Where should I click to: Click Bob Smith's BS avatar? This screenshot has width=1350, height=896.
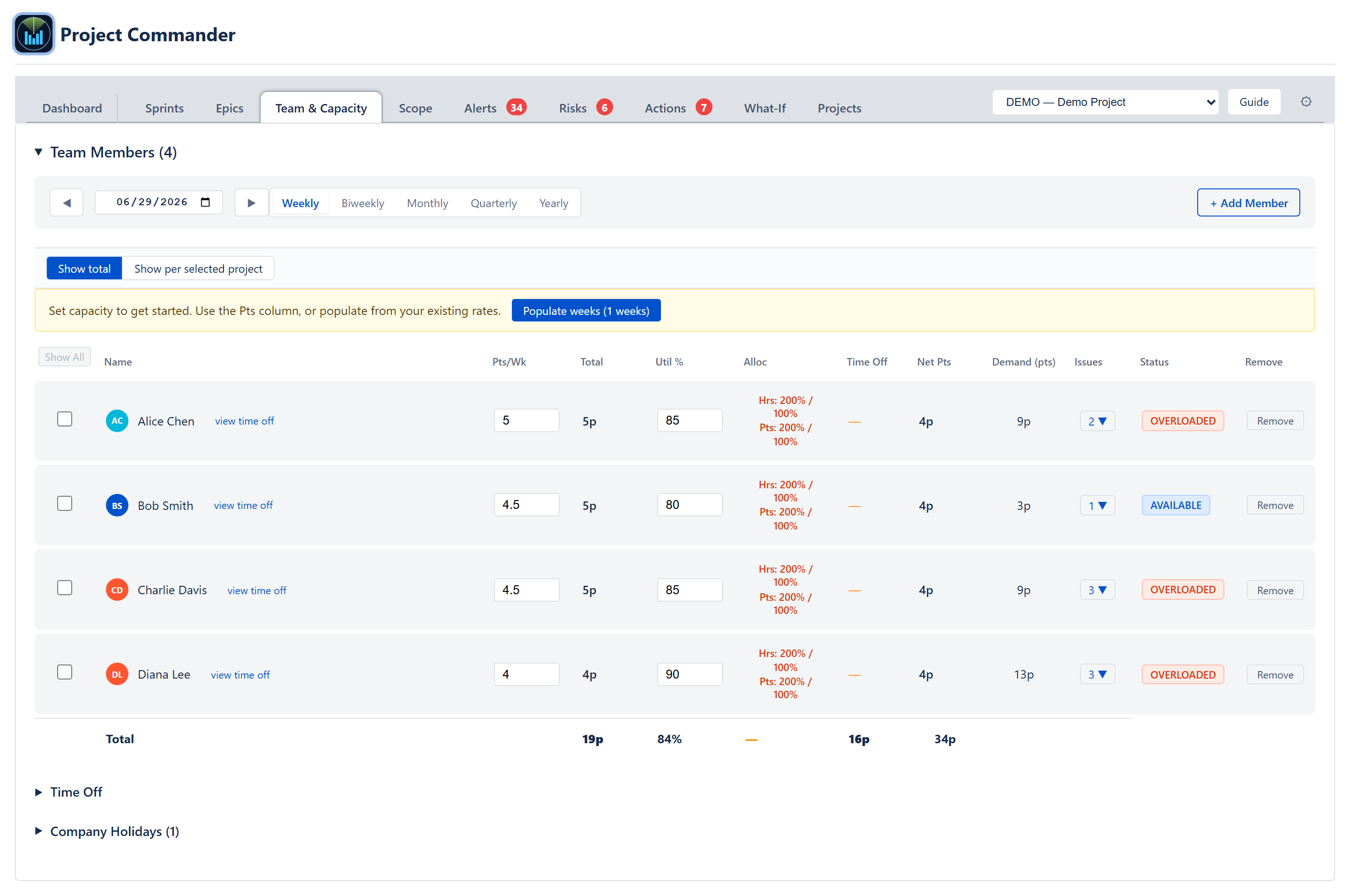117,505
